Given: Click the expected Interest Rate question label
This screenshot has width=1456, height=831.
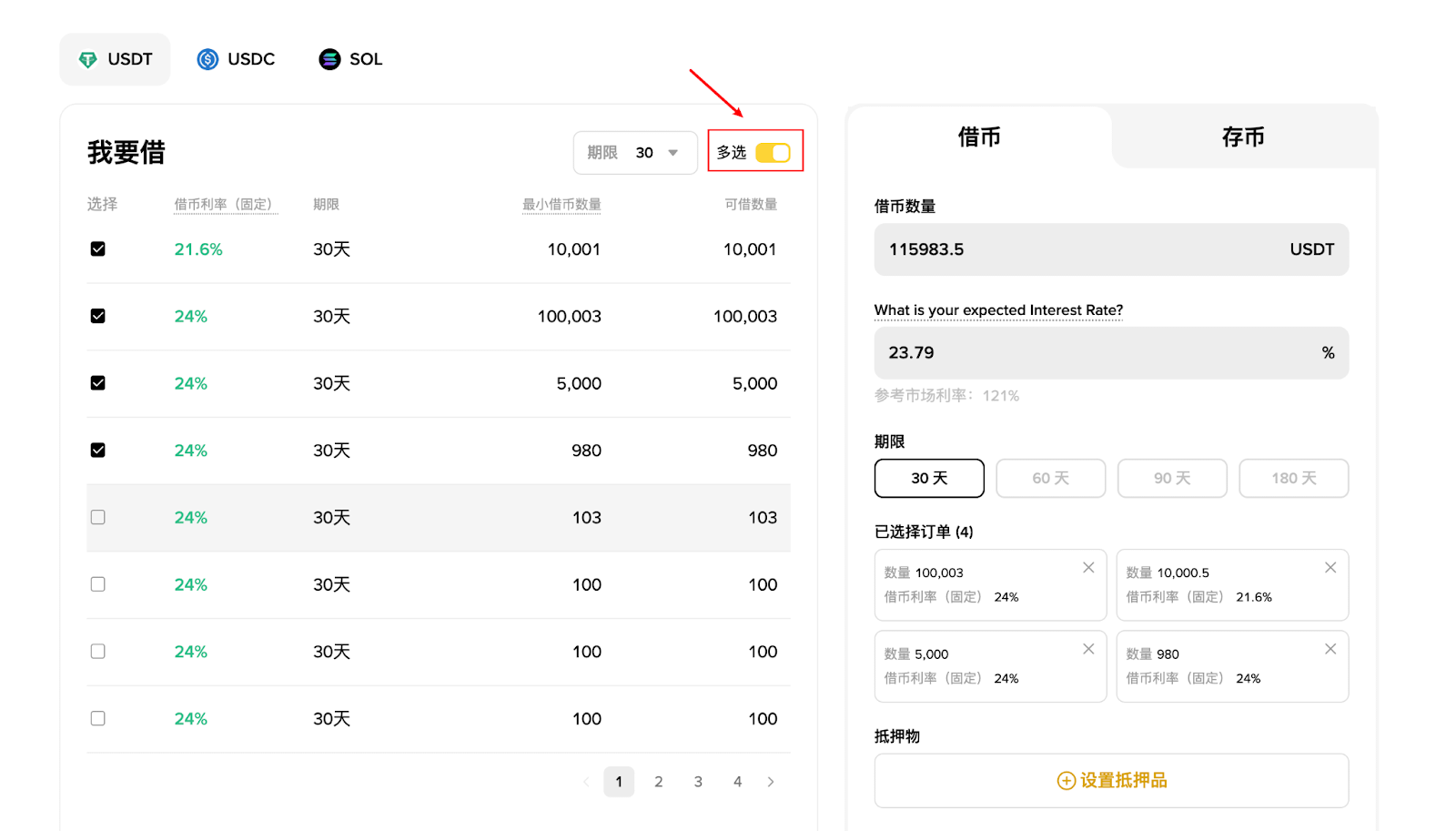Looking at the screenshot, I should (998, 310).
